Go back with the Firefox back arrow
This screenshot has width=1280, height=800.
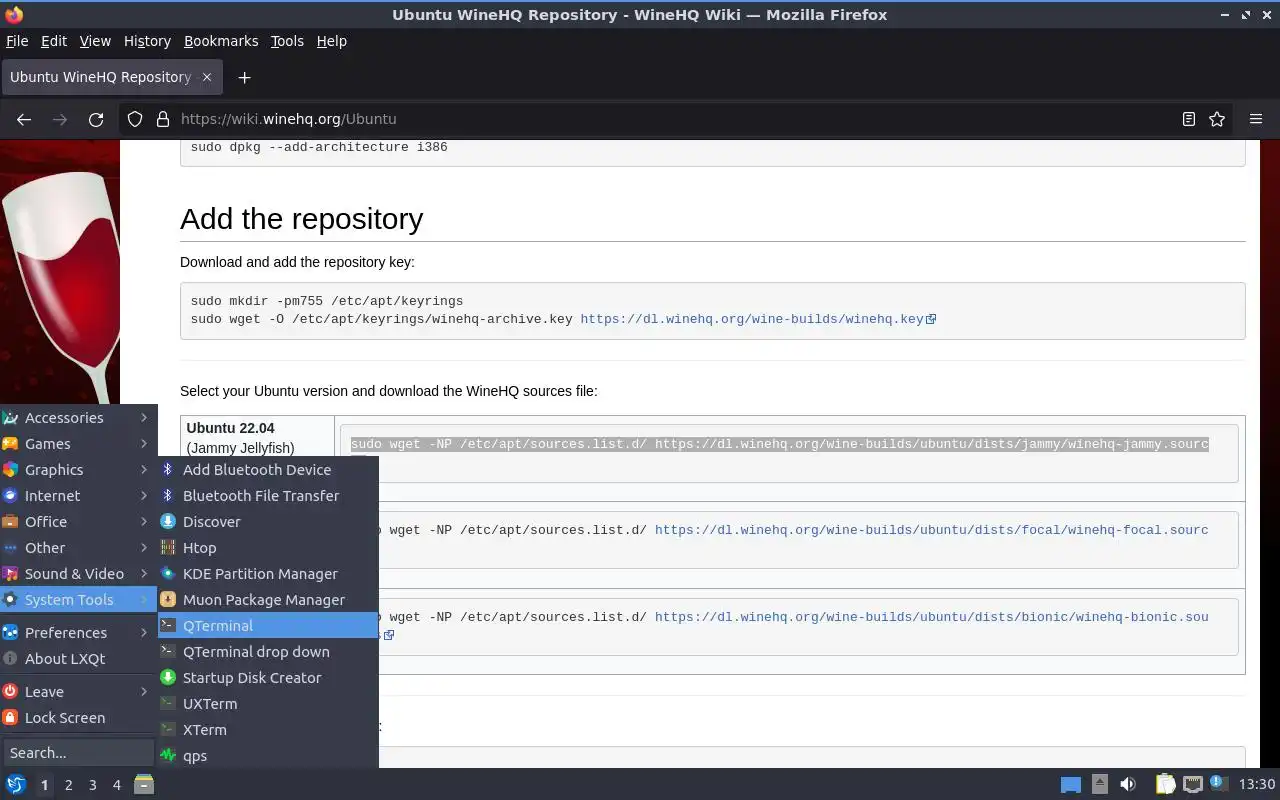pyautogui.click(x=24, y=119)
